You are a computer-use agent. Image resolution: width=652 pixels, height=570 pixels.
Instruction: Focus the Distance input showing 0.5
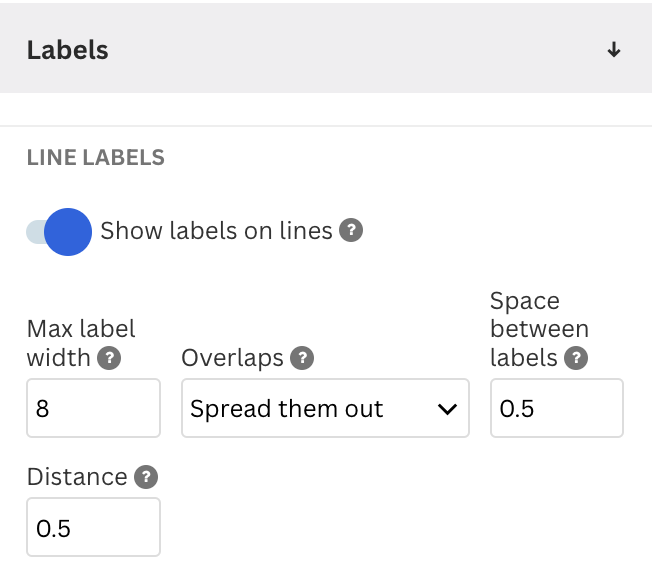94,527
